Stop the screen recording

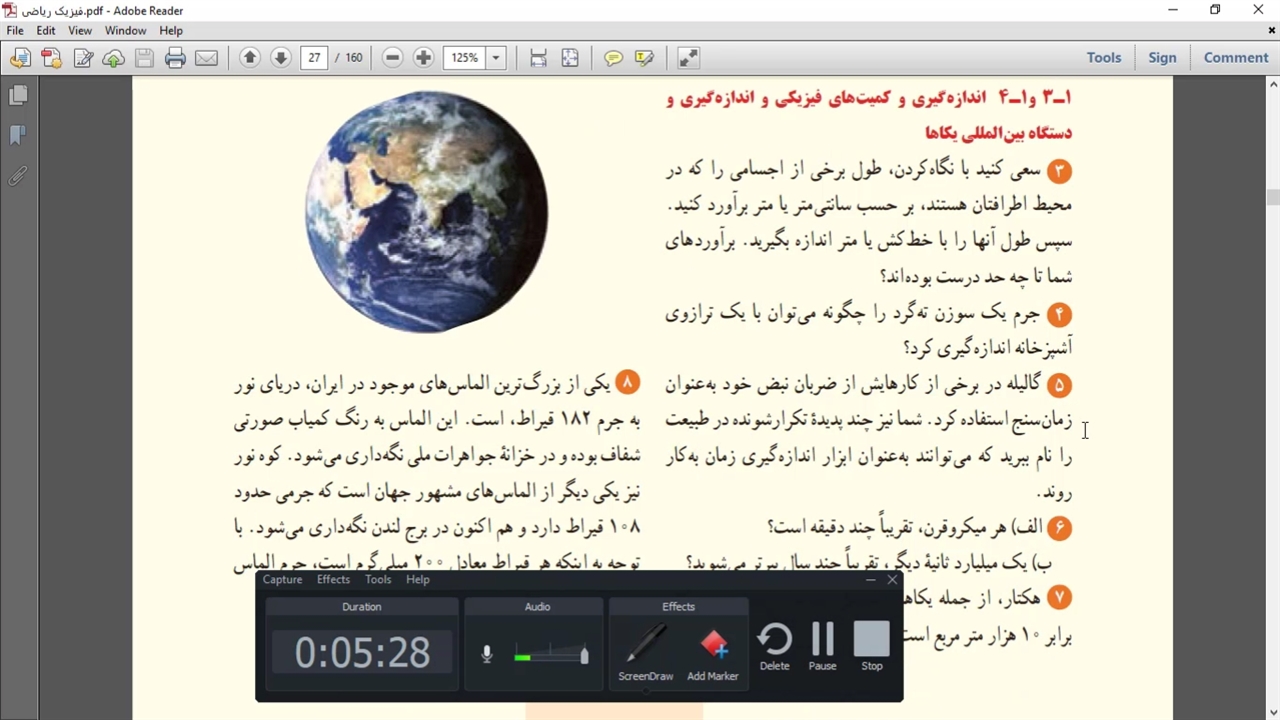tap(872, 647)
